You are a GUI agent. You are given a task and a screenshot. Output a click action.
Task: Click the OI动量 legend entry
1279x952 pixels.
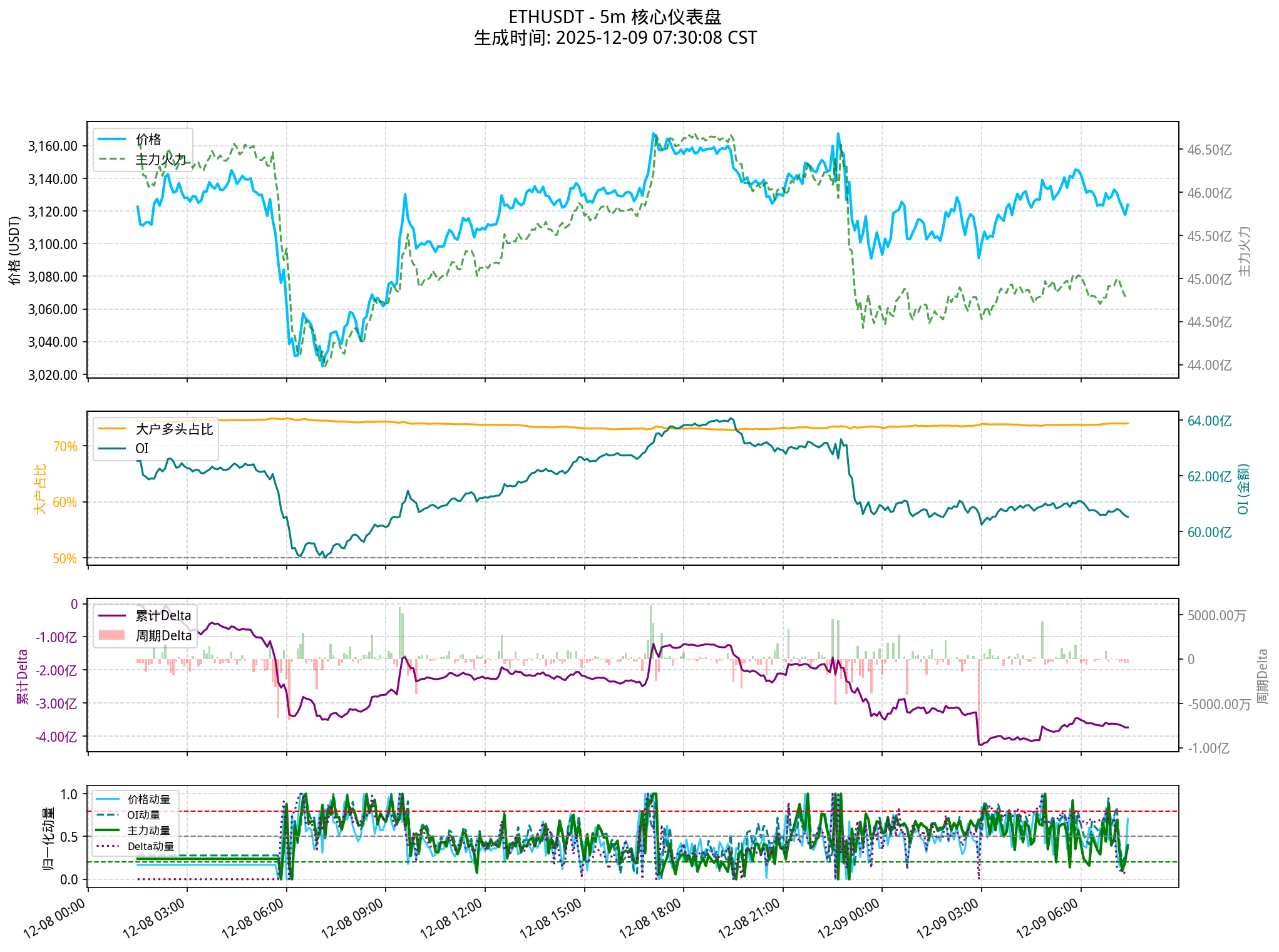tap(143, 815)
